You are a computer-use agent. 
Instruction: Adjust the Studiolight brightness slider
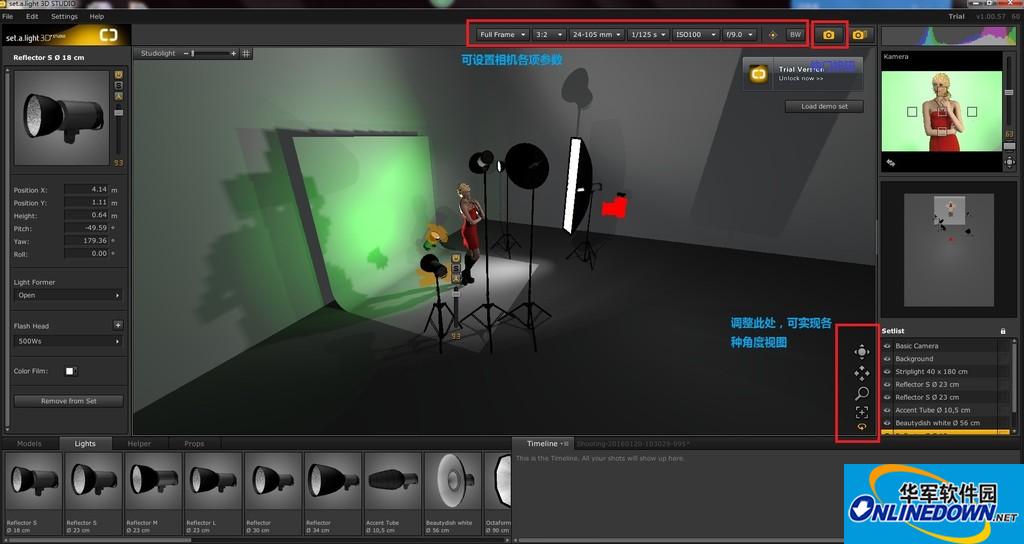pos(210,54)
